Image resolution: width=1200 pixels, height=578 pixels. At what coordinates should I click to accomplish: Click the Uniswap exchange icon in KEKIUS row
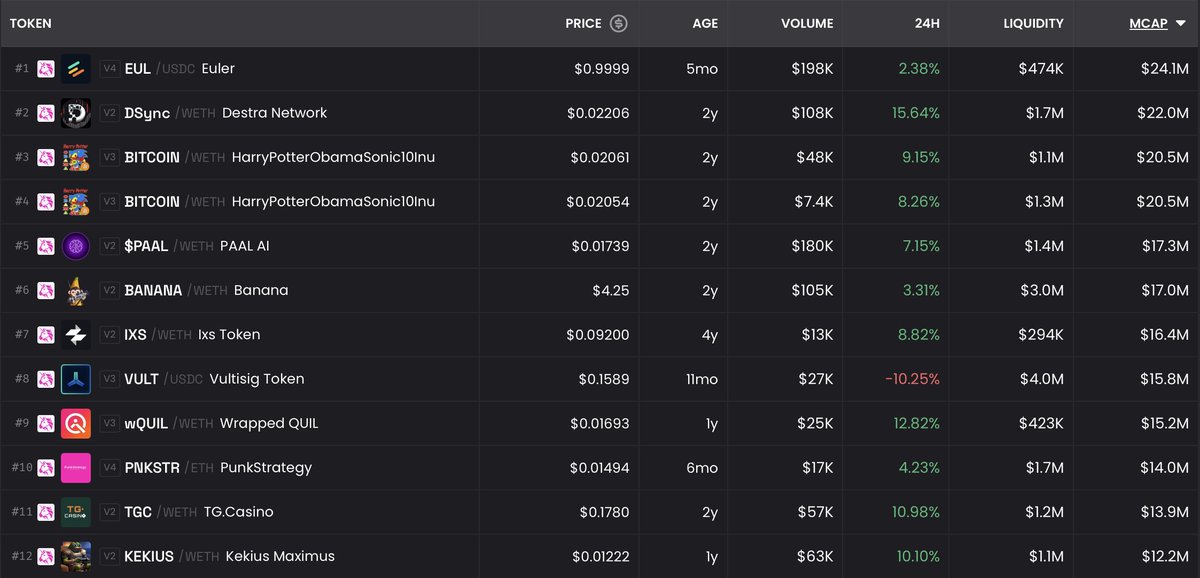click(46, 556)
